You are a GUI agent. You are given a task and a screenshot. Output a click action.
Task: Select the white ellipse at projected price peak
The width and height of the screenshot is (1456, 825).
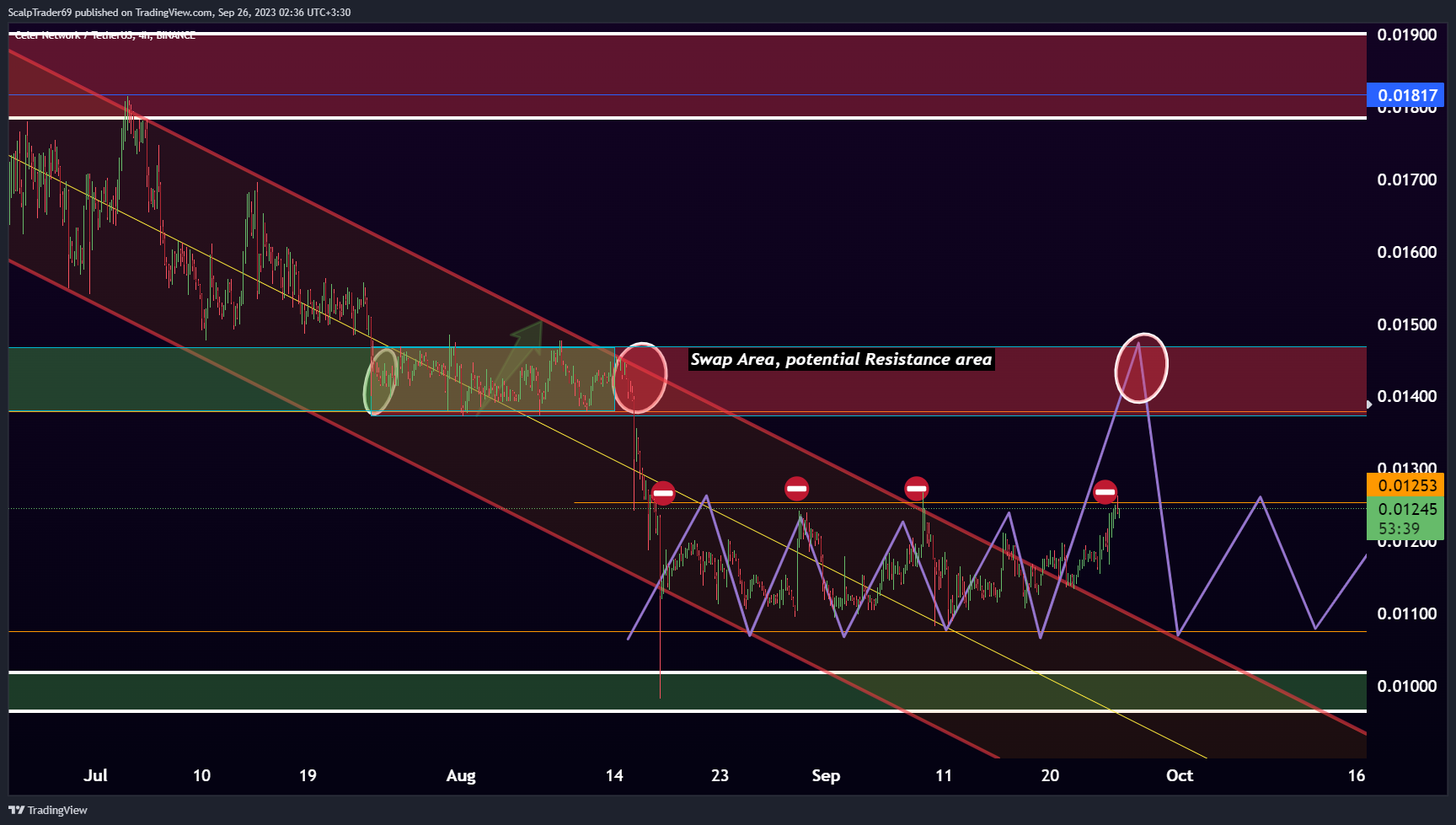(1141, 367)
